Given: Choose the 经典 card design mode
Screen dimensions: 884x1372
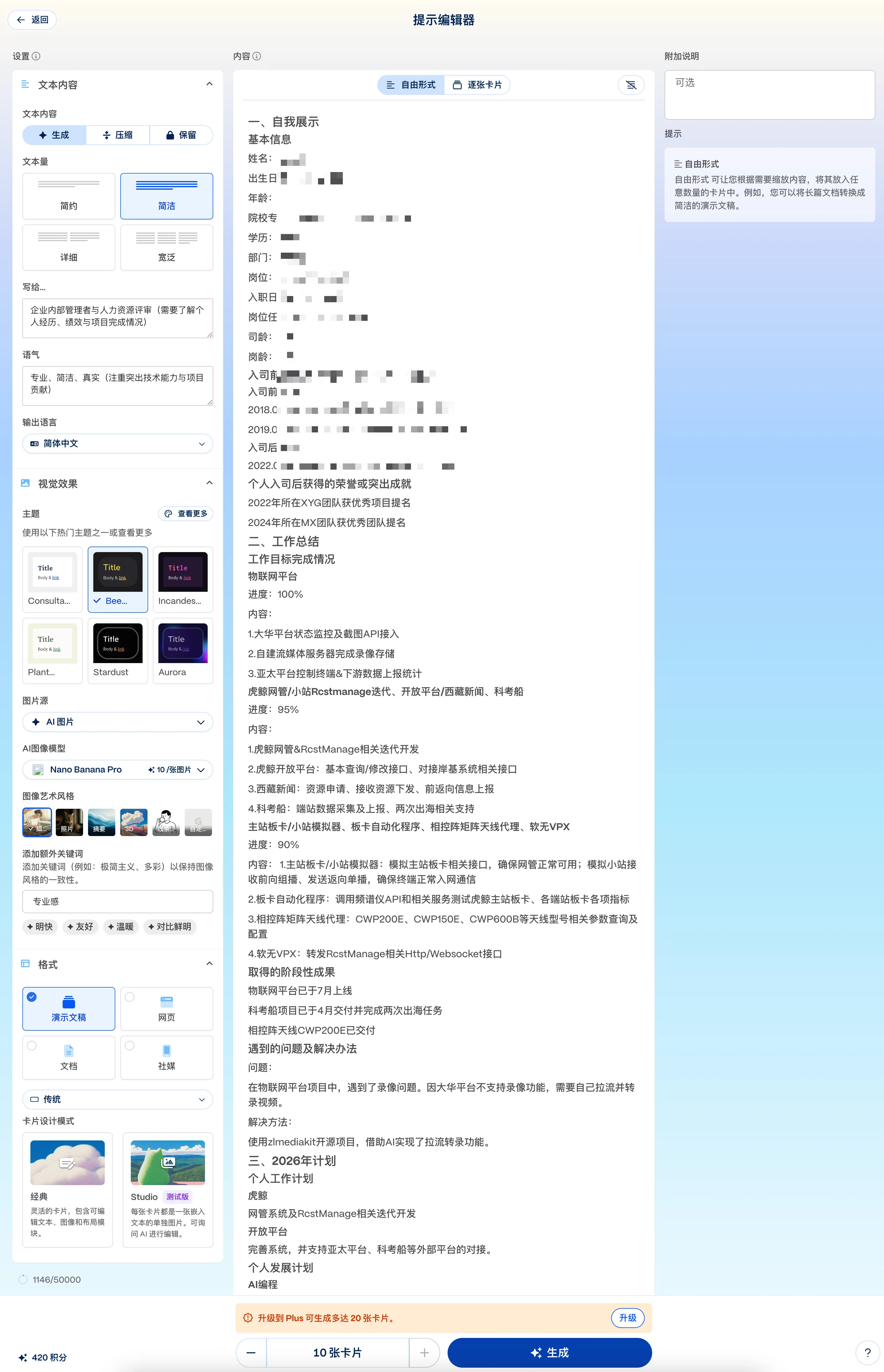Looking at the screenshot, I should 68,1190.
